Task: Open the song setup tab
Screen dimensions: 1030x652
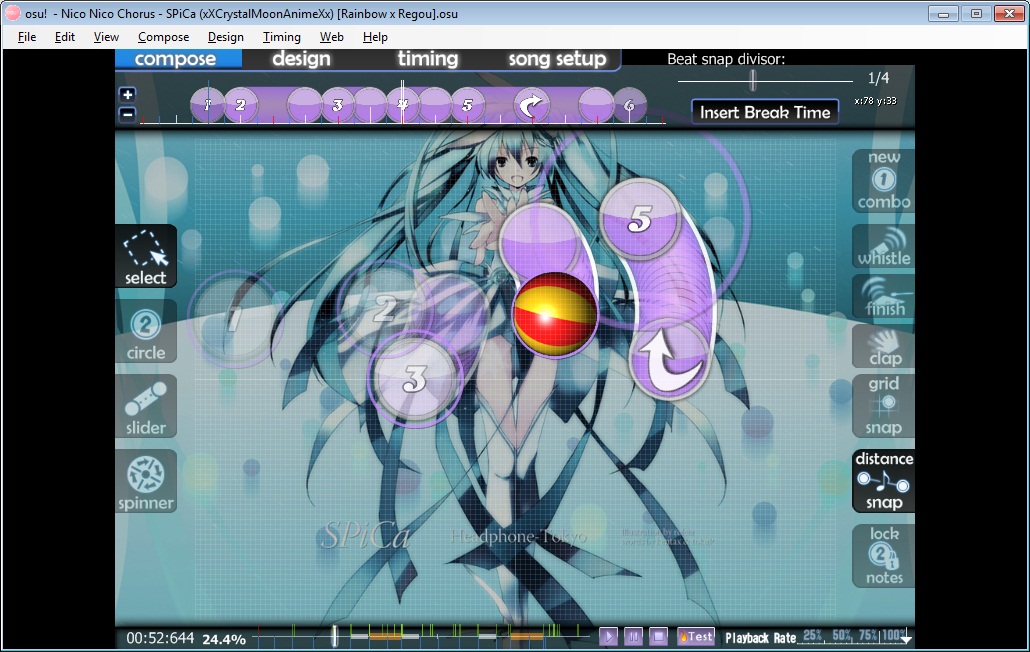Action: tap(557, 58)
